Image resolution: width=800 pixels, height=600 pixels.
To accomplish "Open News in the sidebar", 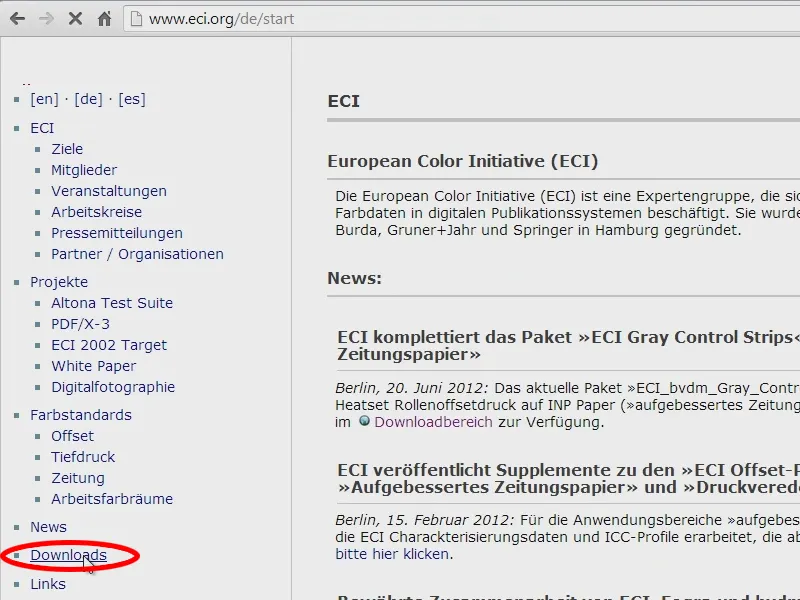I will click(48, 527).
